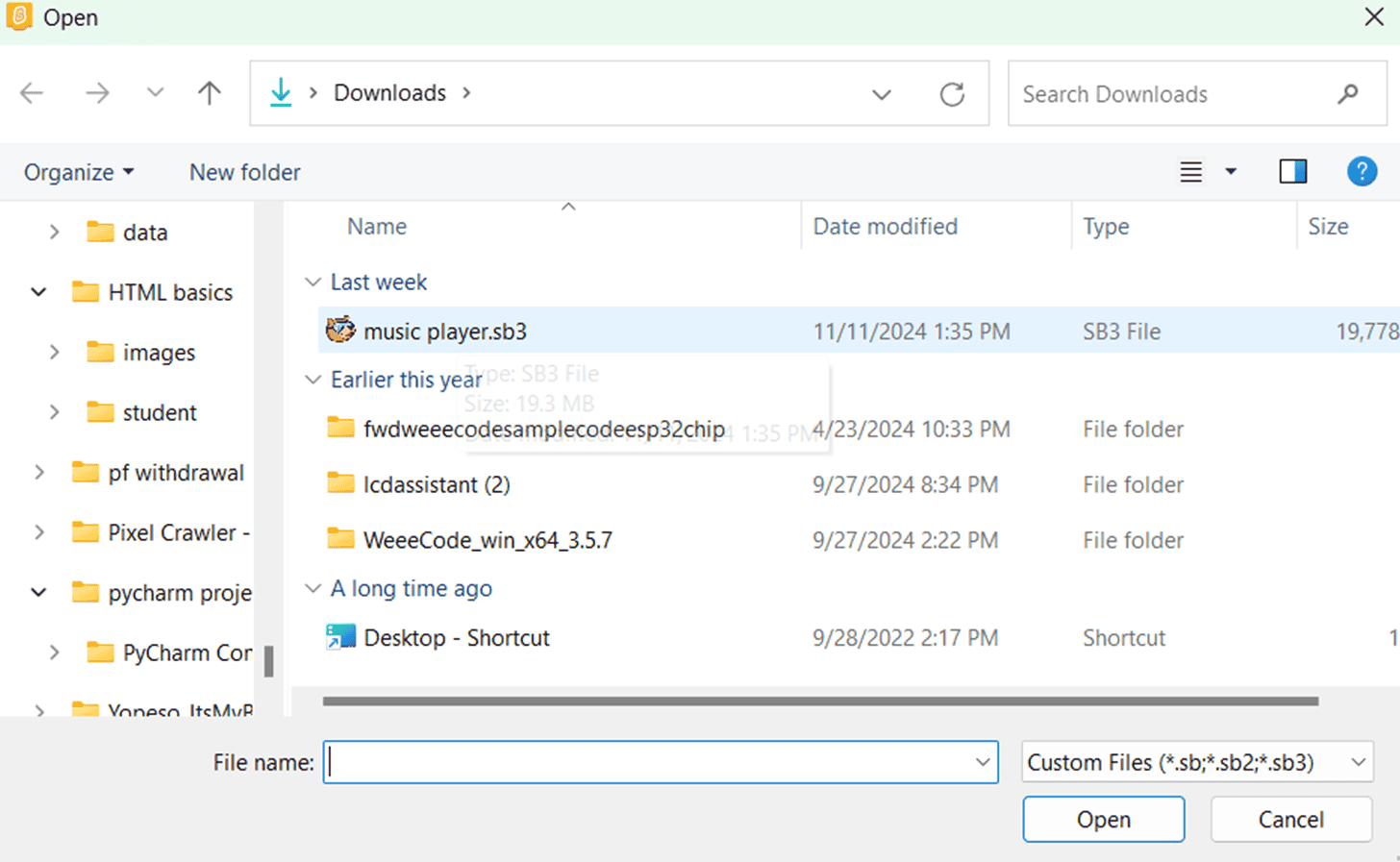Image resolution: width=1400 pixels, height=862 pixels.
Task: Sort files by the Name column
Action: click(376, 226)
